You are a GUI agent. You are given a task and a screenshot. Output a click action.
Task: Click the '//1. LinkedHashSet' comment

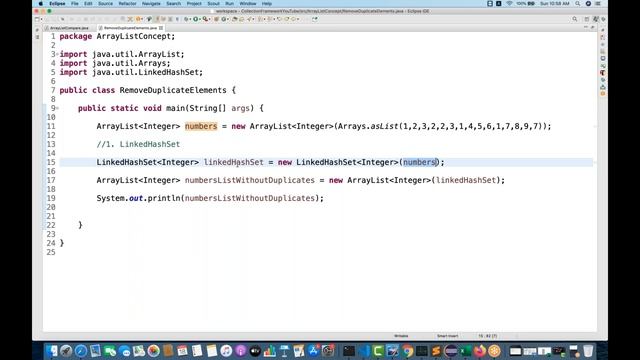tap(138, 144)
